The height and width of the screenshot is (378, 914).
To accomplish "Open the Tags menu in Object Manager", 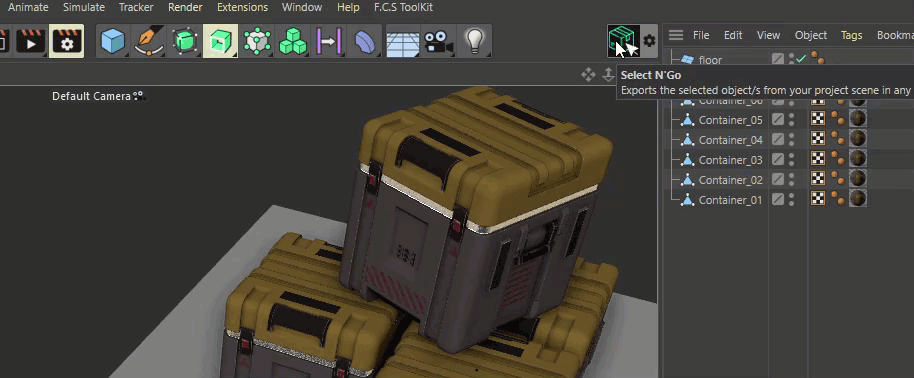I will pos(852,35).
